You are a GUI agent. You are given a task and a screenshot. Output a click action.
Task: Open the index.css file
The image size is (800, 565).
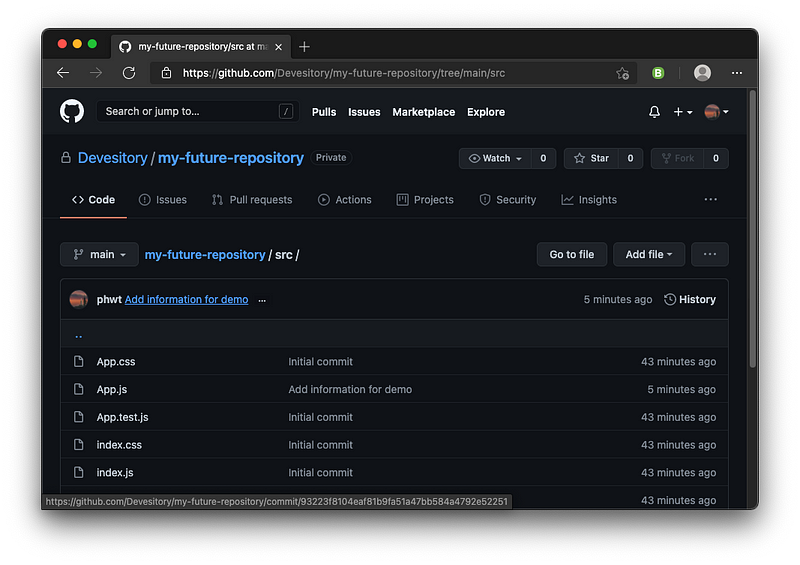click(119, 445)
